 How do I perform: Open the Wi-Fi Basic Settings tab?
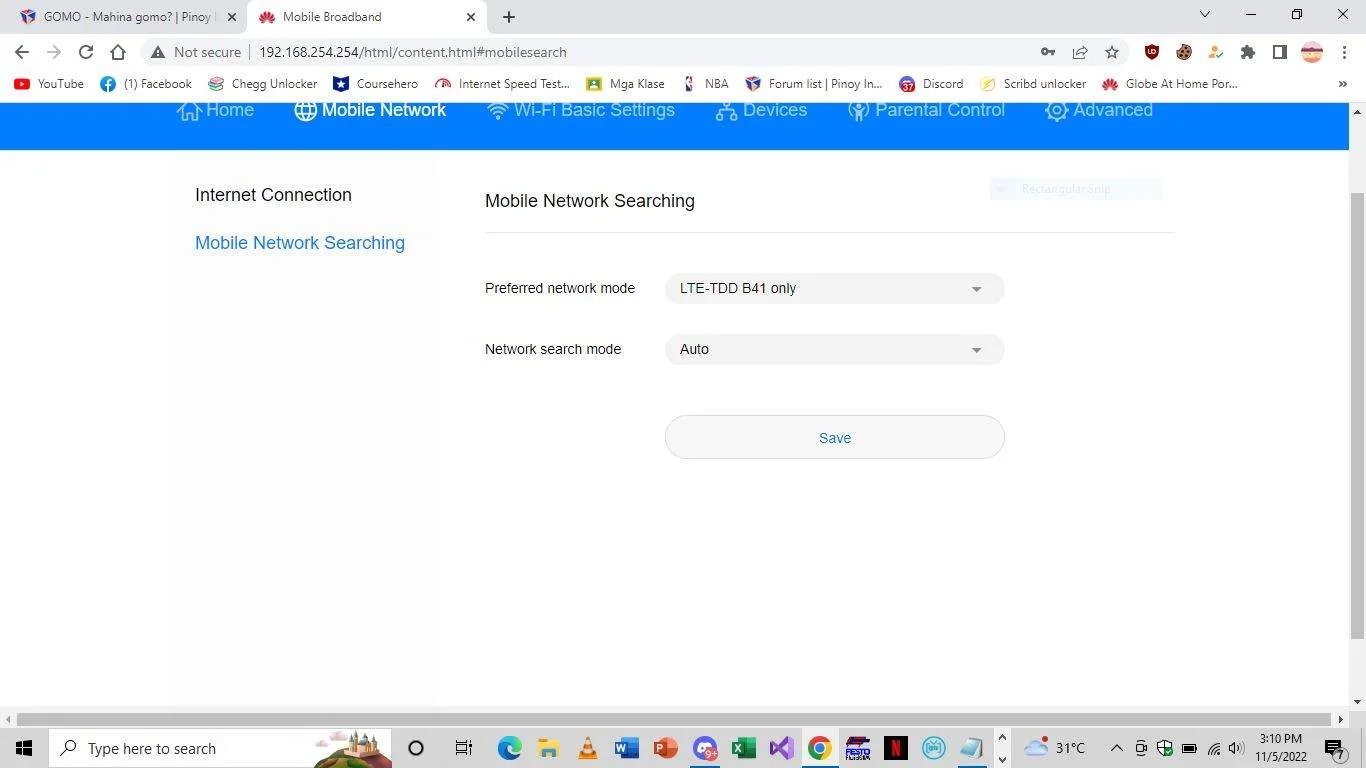pyautogui.click(x=581, y=110)
